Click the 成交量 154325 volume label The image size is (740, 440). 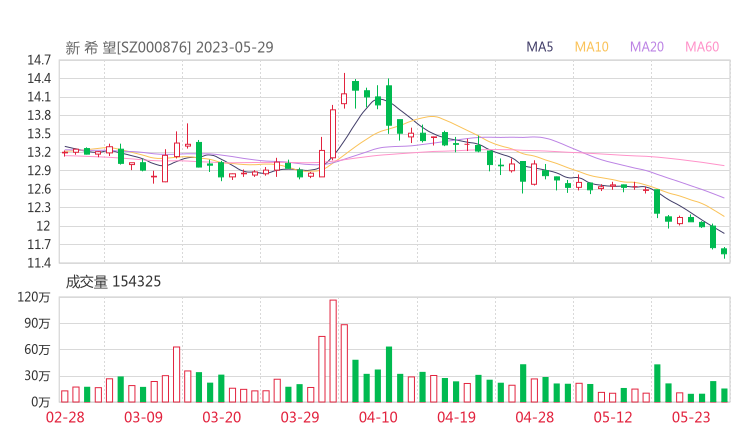[113, 282]
